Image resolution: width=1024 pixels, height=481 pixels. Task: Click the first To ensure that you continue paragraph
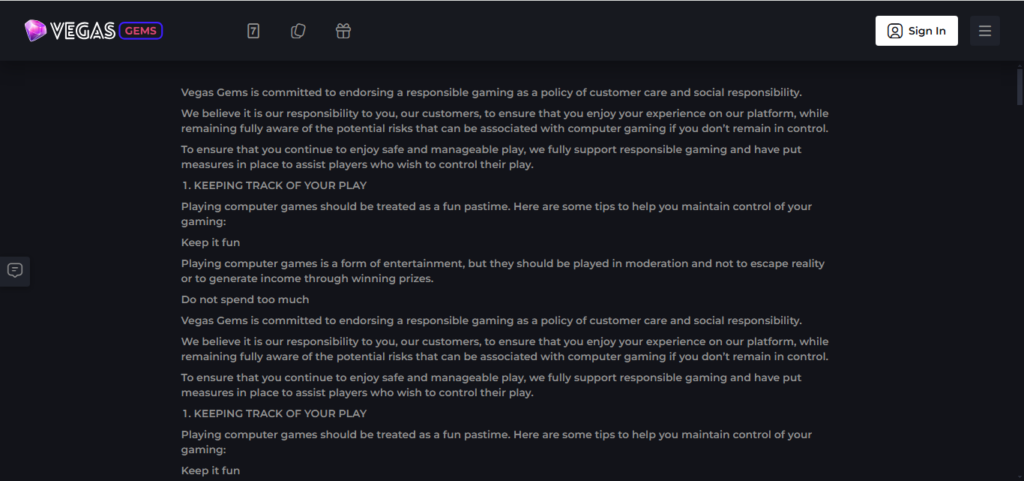[491, 157]
